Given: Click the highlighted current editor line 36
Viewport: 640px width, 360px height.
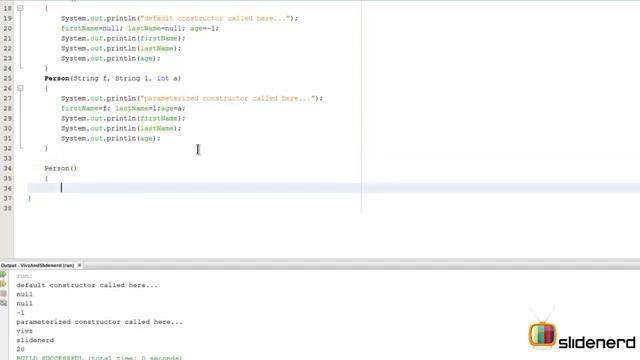Looking at the screenshot, I should pyautogui.click(x=333, y=188).
